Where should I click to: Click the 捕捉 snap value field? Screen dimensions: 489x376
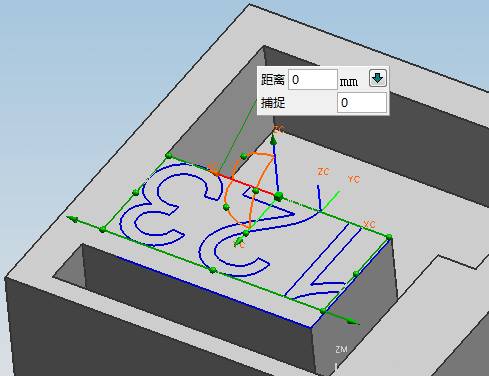coord(362,103)
